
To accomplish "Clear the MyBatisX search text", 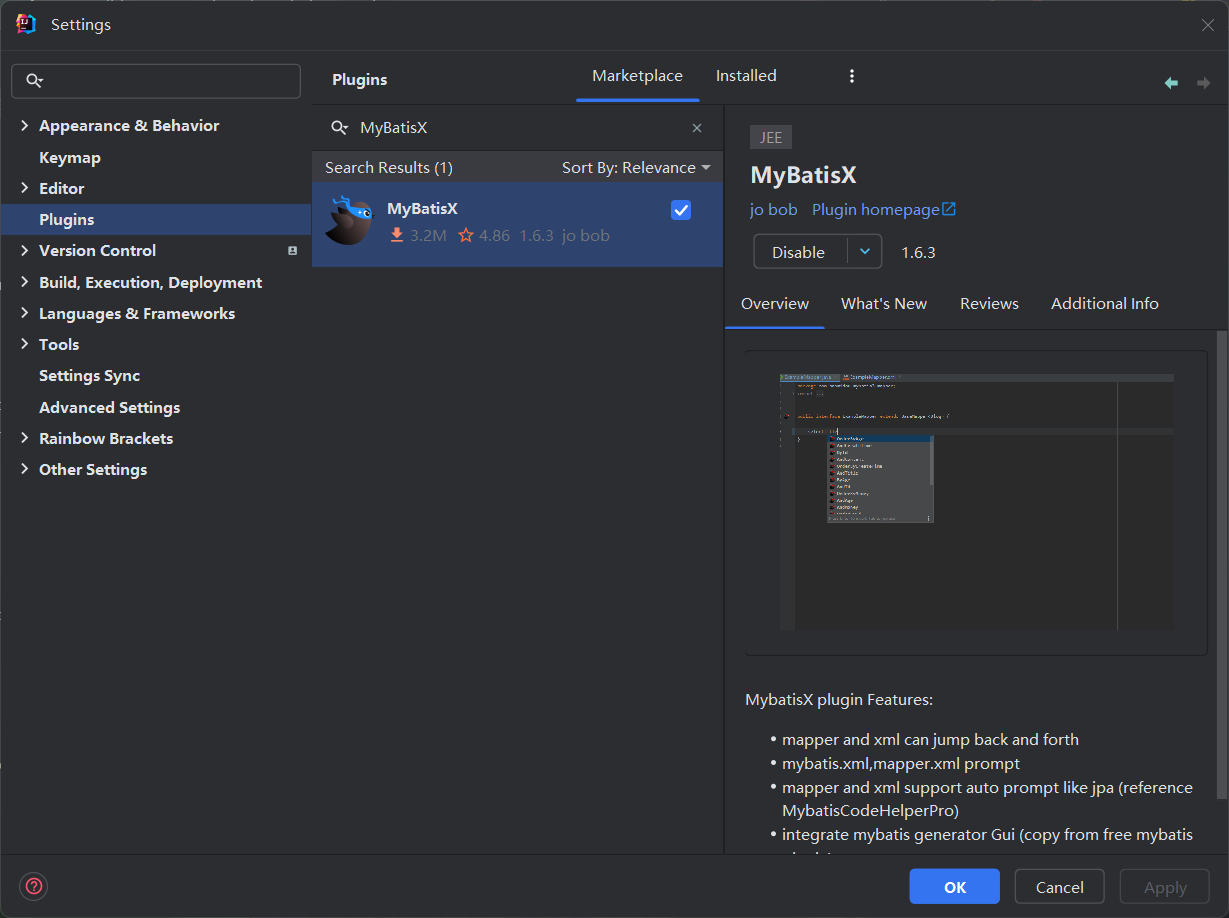I will (697, 128).
